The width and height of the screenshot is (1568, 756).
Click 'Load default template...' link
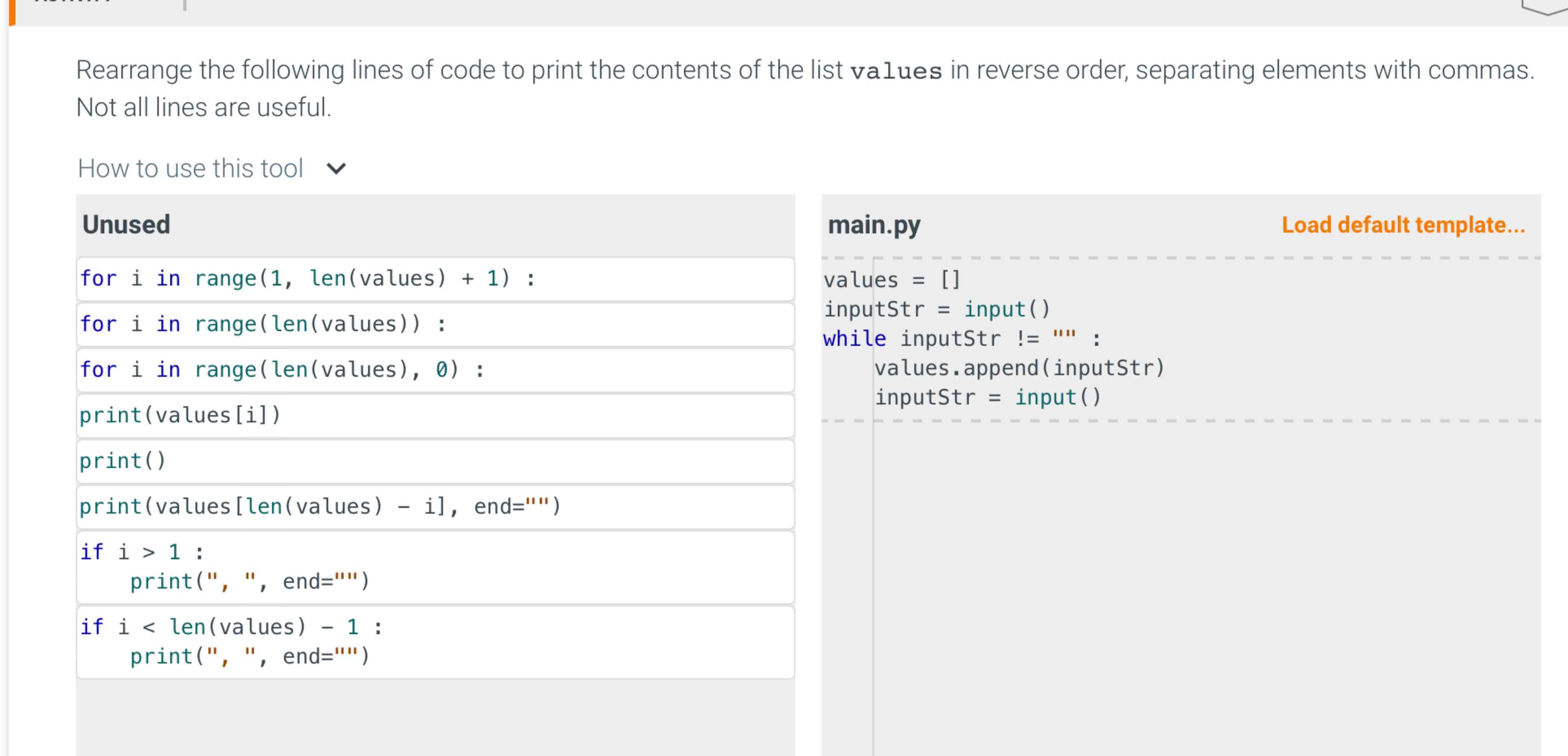(x=1403, y=225)
